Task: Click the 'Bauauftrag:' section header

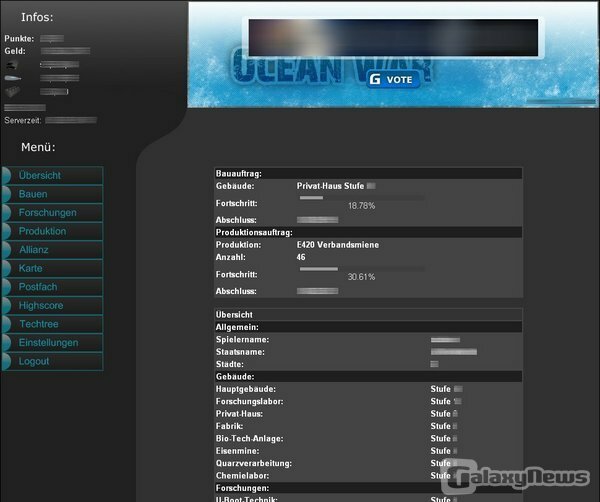Action: (368, 173)
